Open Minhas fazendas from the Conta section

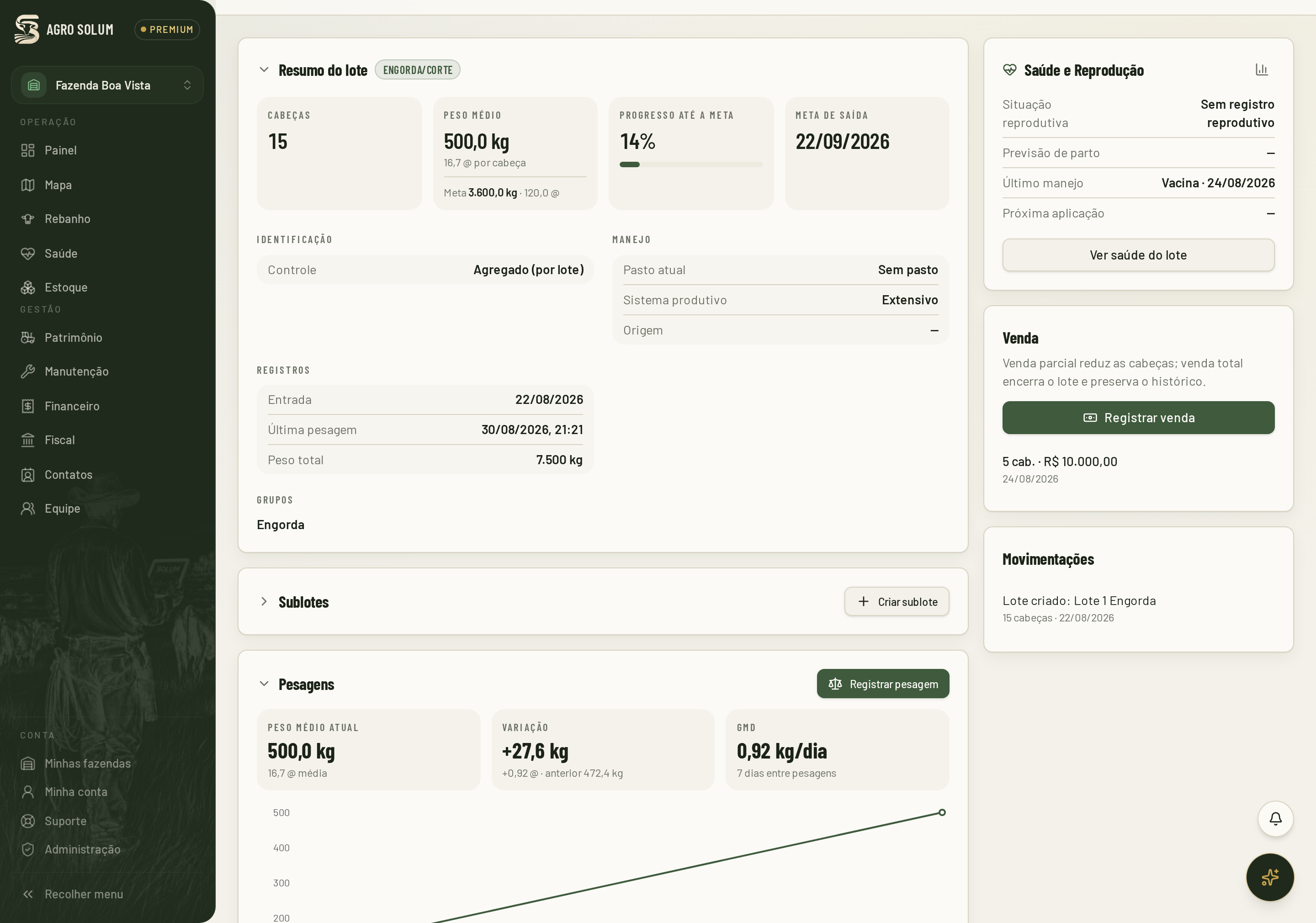(107, 764)
